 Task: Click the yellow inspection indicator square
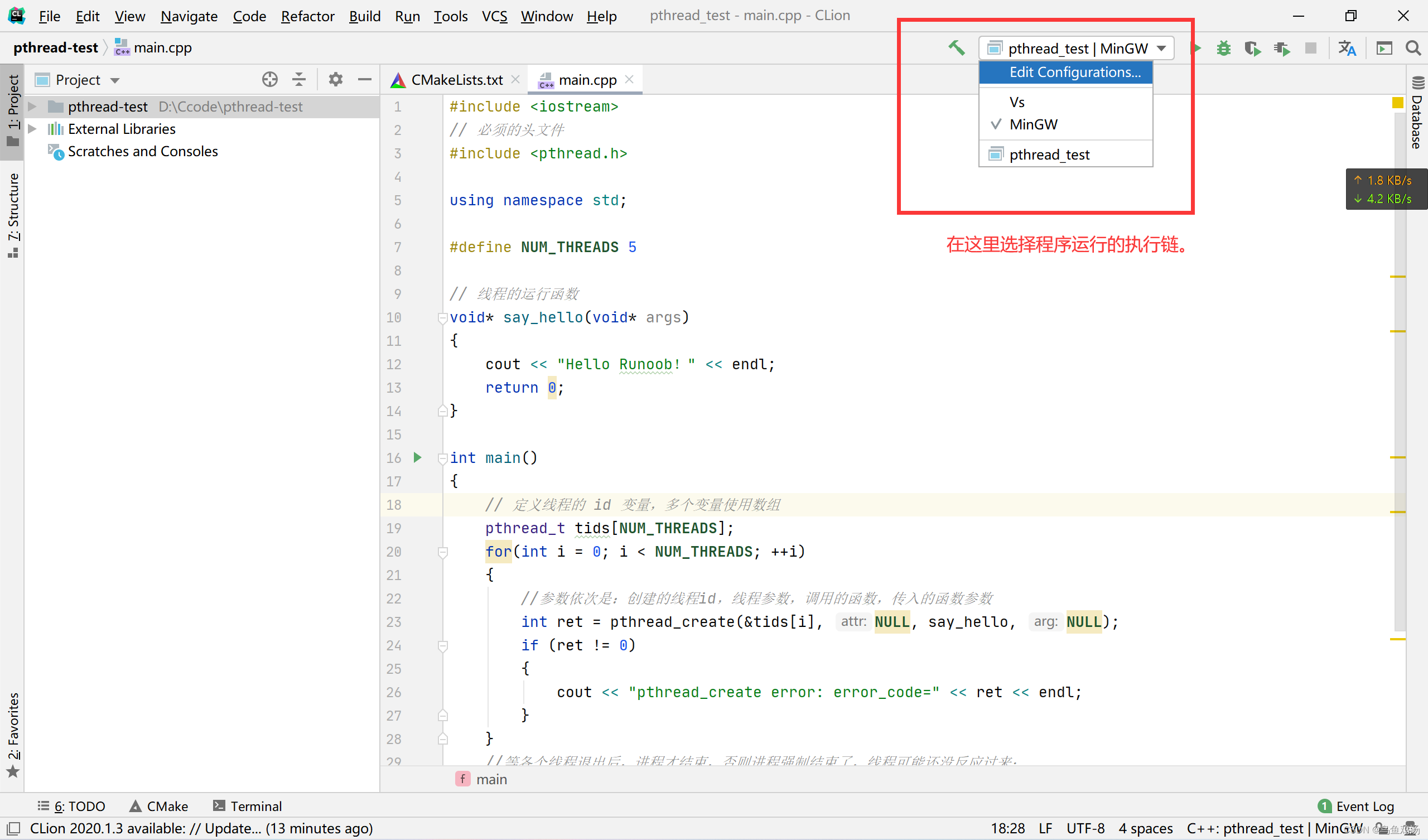coord(1398,103)
